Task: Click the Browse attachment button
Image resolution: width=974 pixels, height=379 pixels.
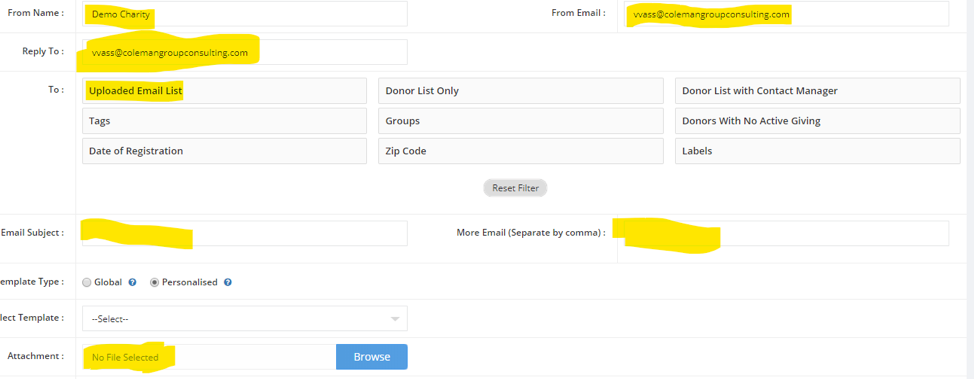Action: click(371, 357)
